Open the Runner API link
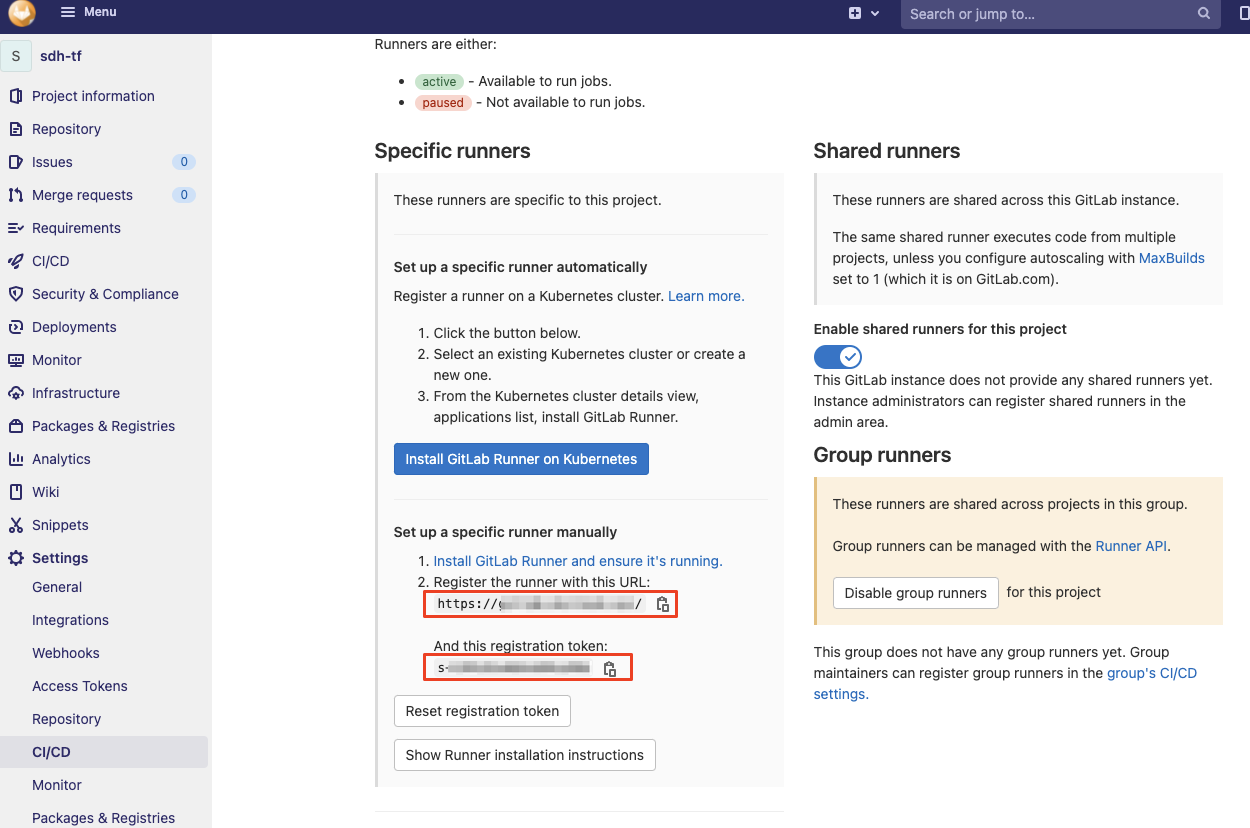 click(1132, 546)
